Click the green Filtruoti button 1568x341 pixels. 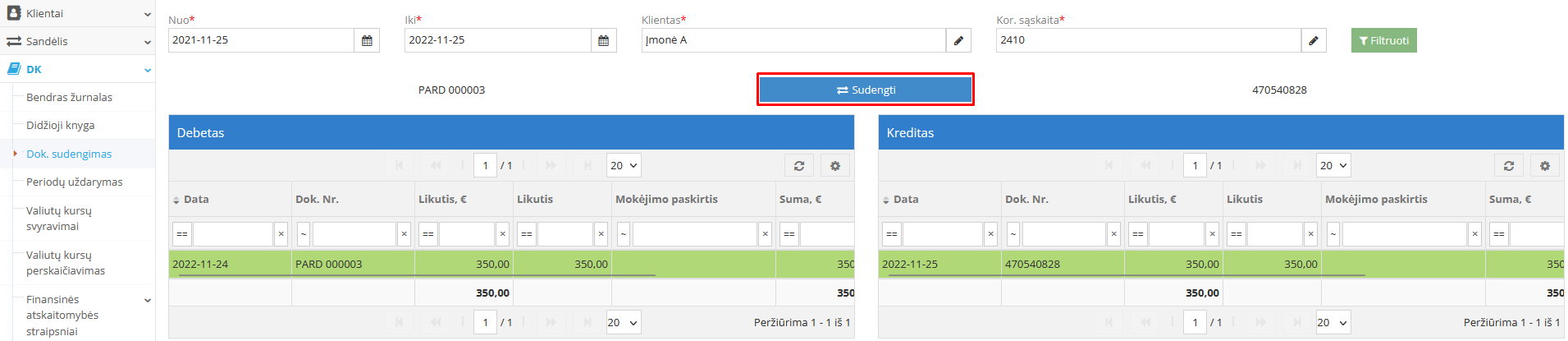[1383, 40]
